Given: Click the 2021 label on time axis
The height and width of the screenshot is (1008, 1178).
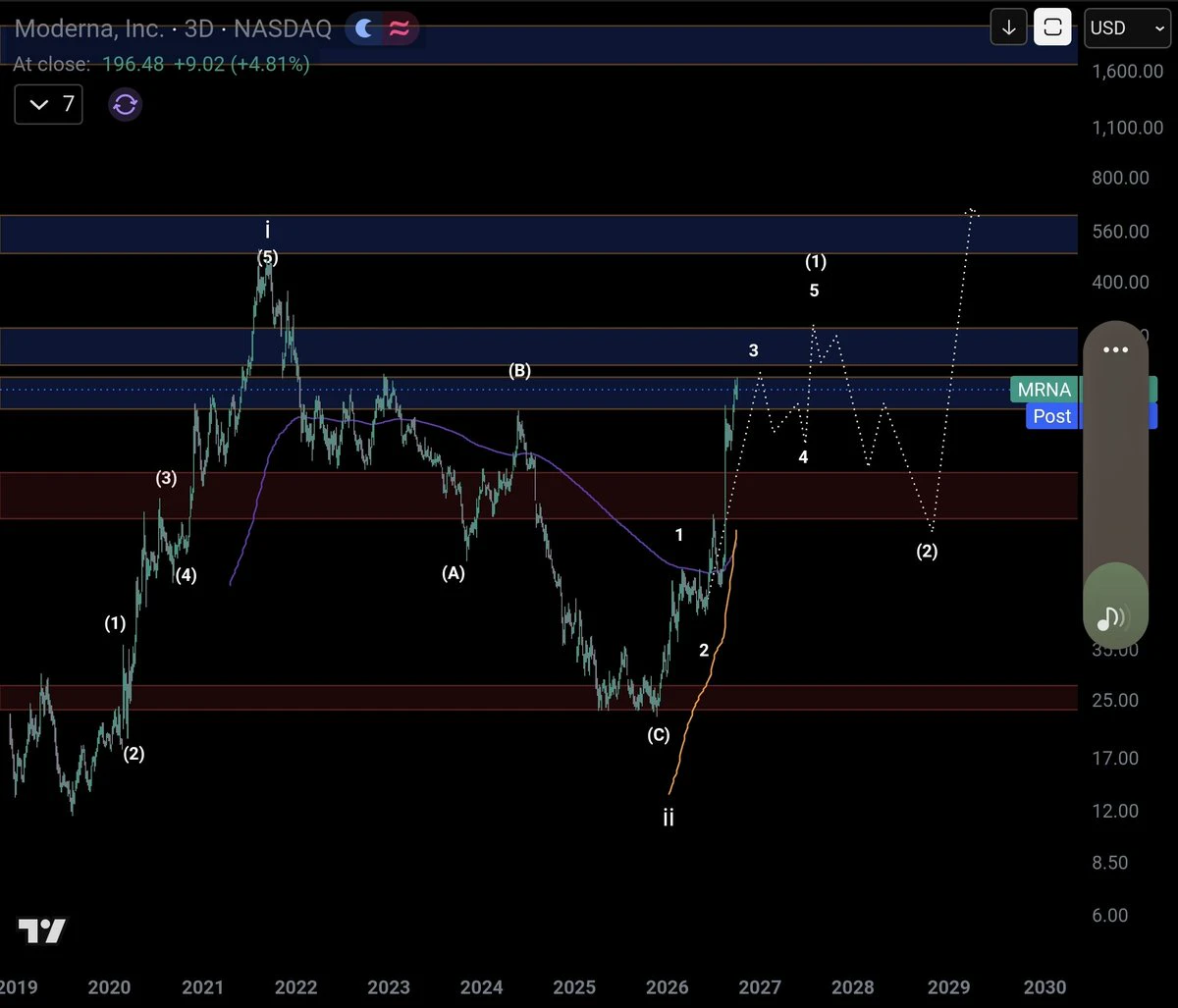Looking at the screenshot, I should 201,986.
